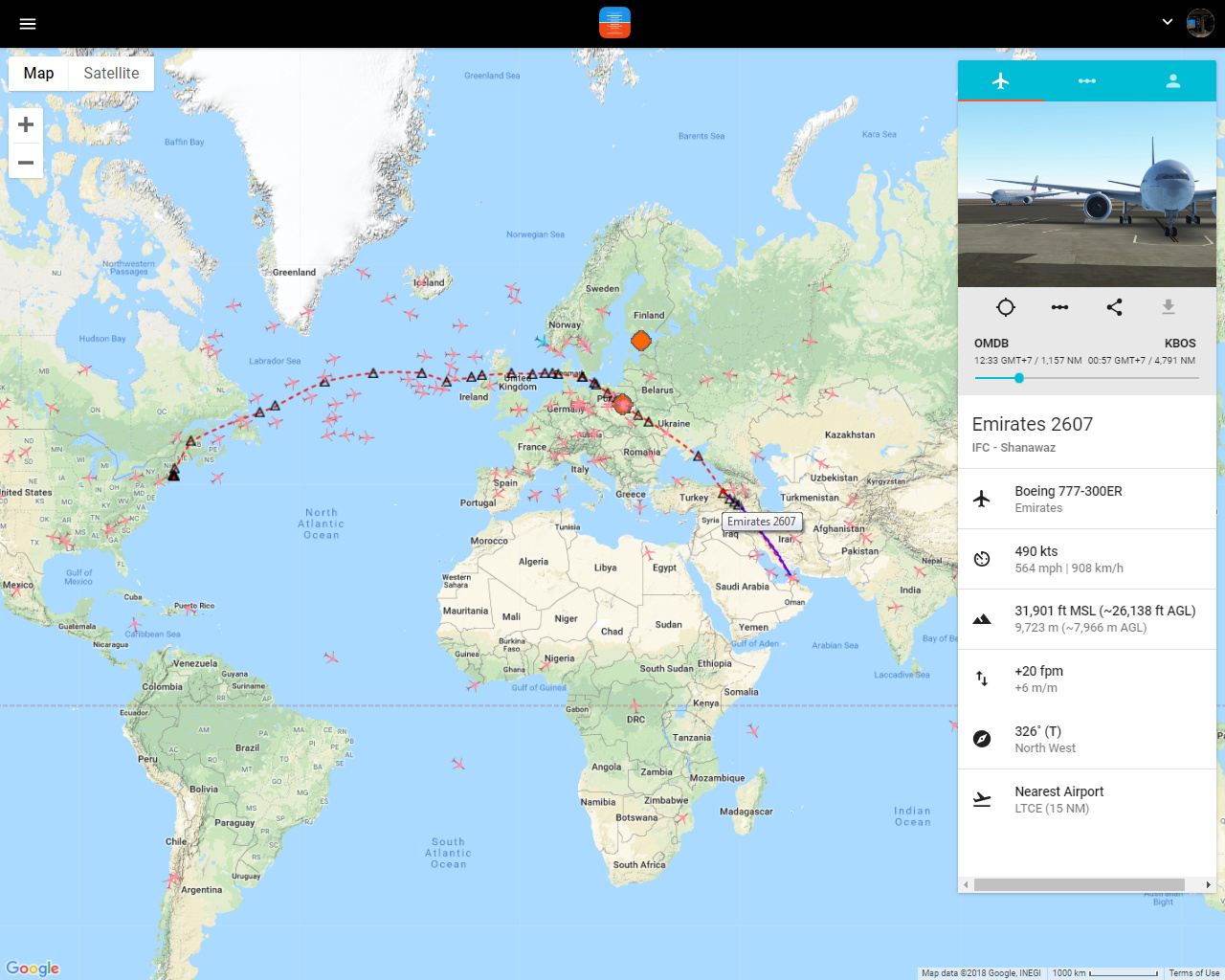Click the compass icon beside 326° heading

982,739
